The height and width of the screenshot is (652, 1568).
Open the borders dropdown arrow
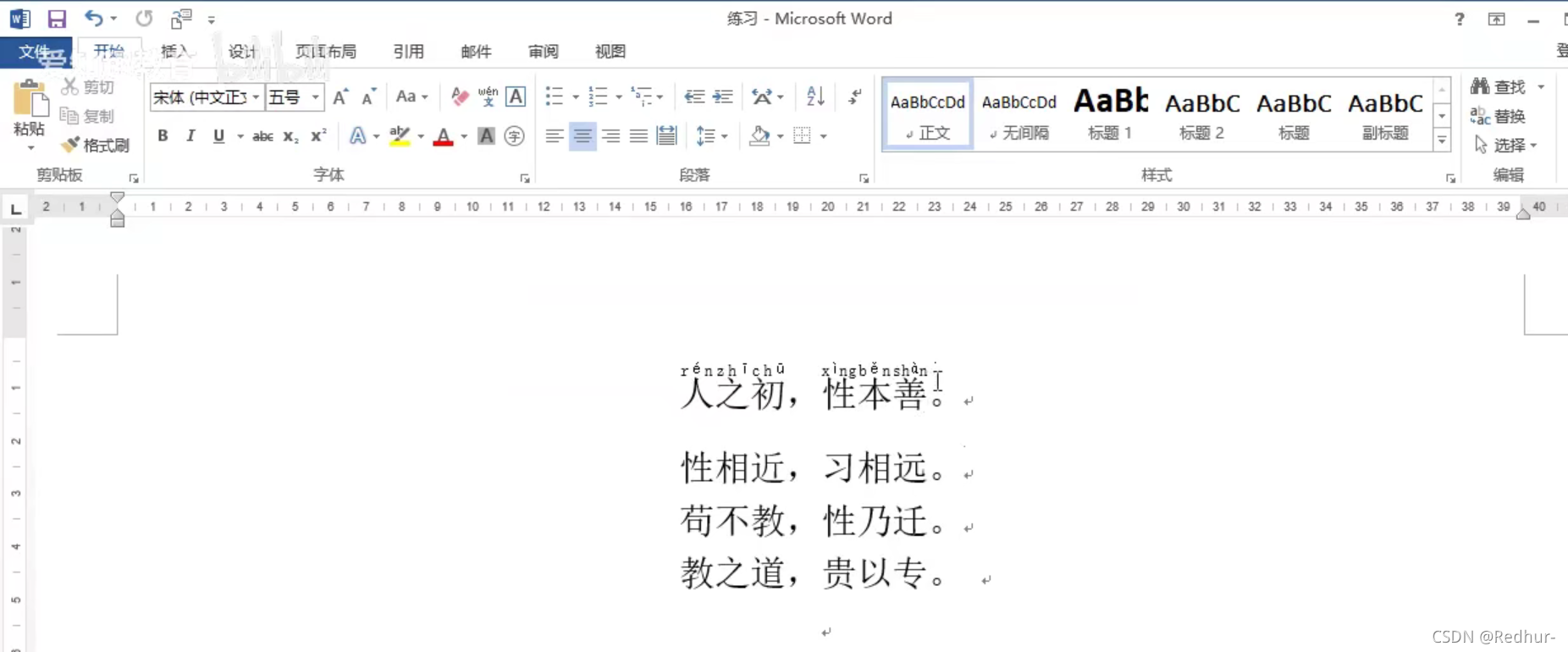[x=823, y=135]
